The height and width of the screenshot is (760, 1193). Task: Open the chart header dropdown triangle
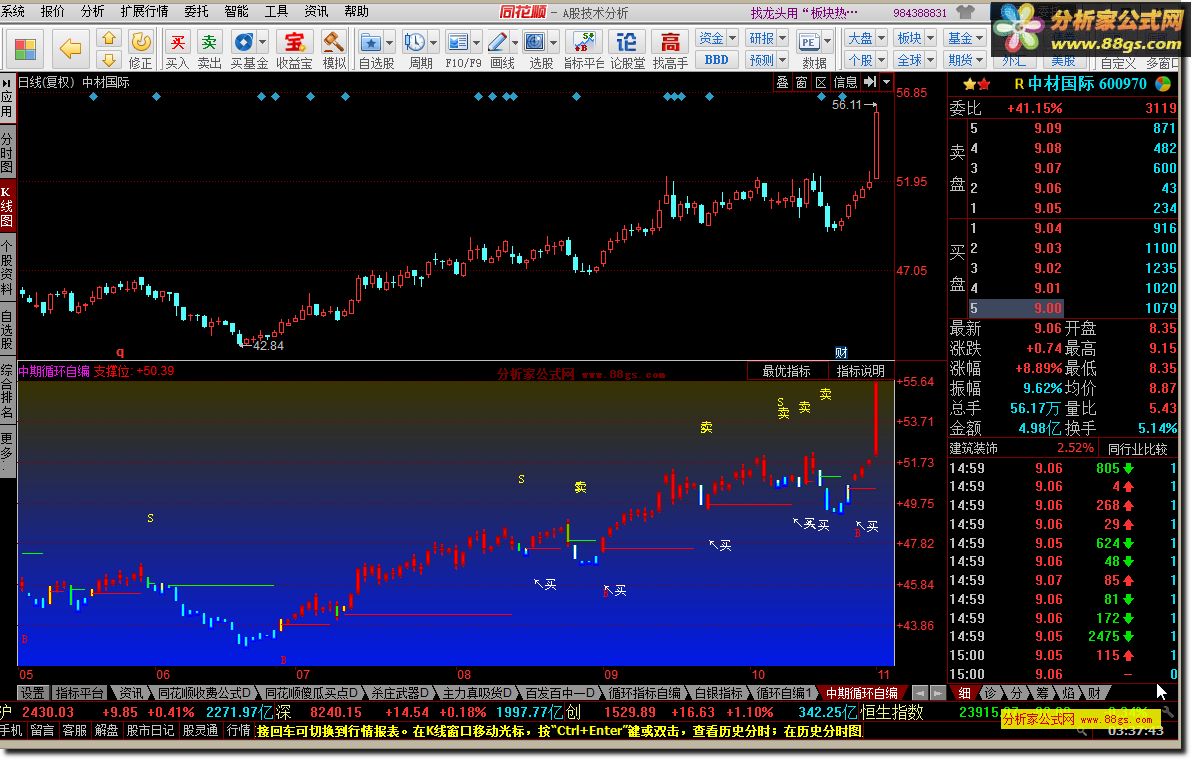[x=886, y=82]
